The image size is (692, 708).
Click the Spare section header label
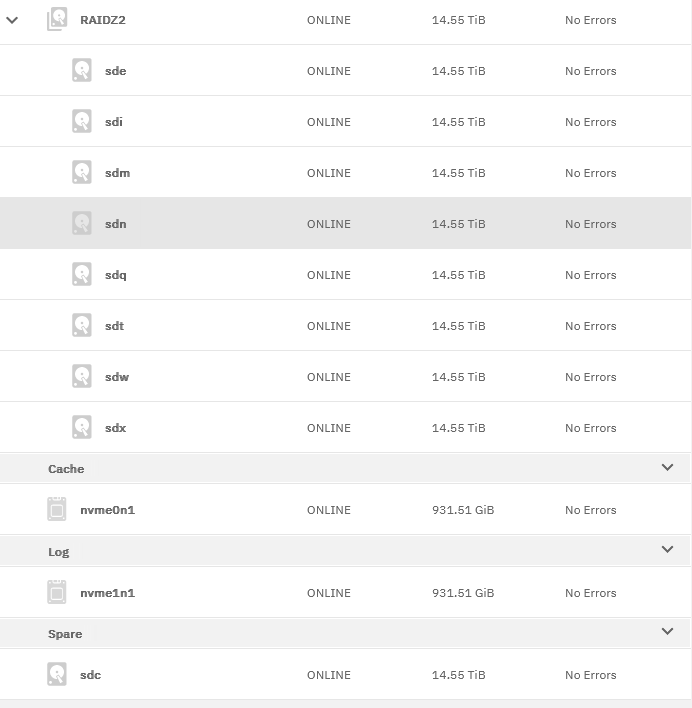point(65,634)
